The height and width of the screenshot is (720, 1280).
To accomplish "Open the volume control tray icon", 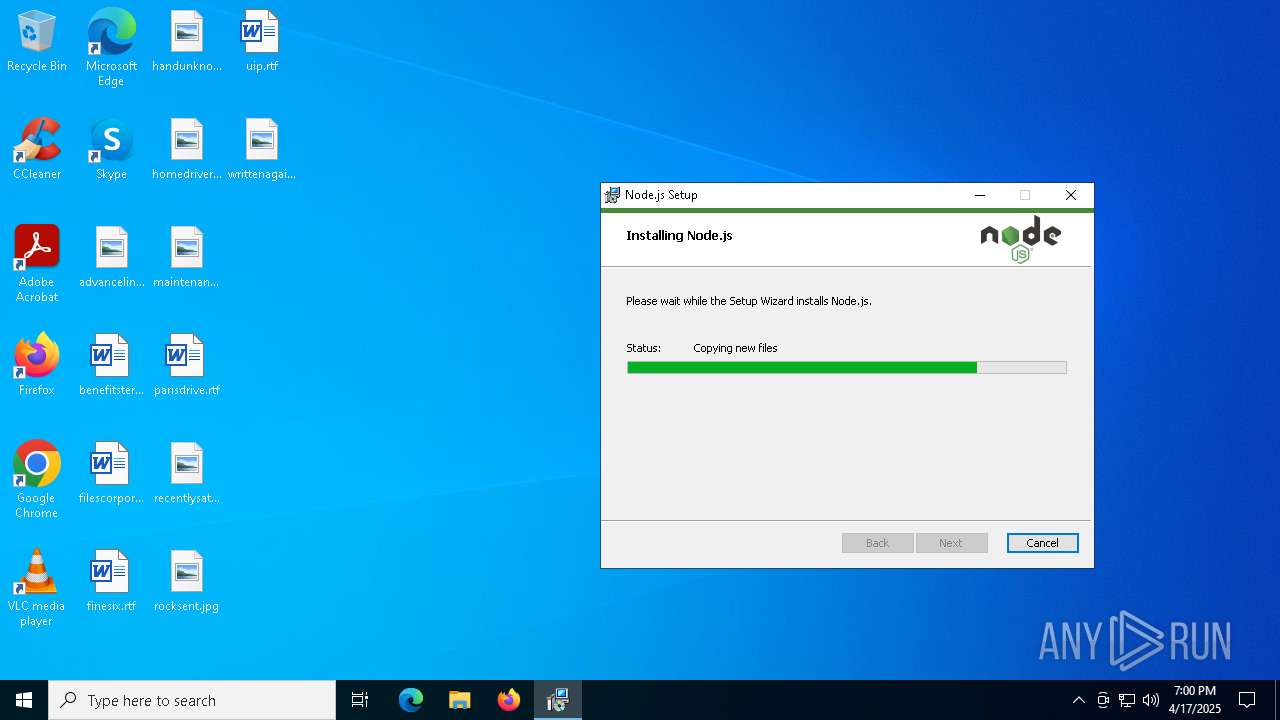I will click(1151, 700).
